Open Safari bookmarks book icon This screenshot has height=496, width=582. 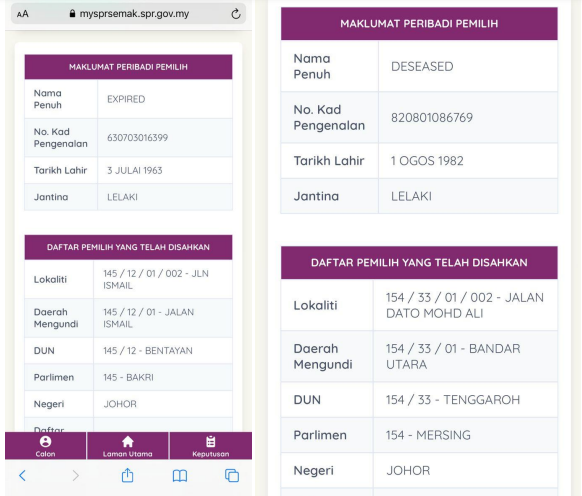pos(180,476)
